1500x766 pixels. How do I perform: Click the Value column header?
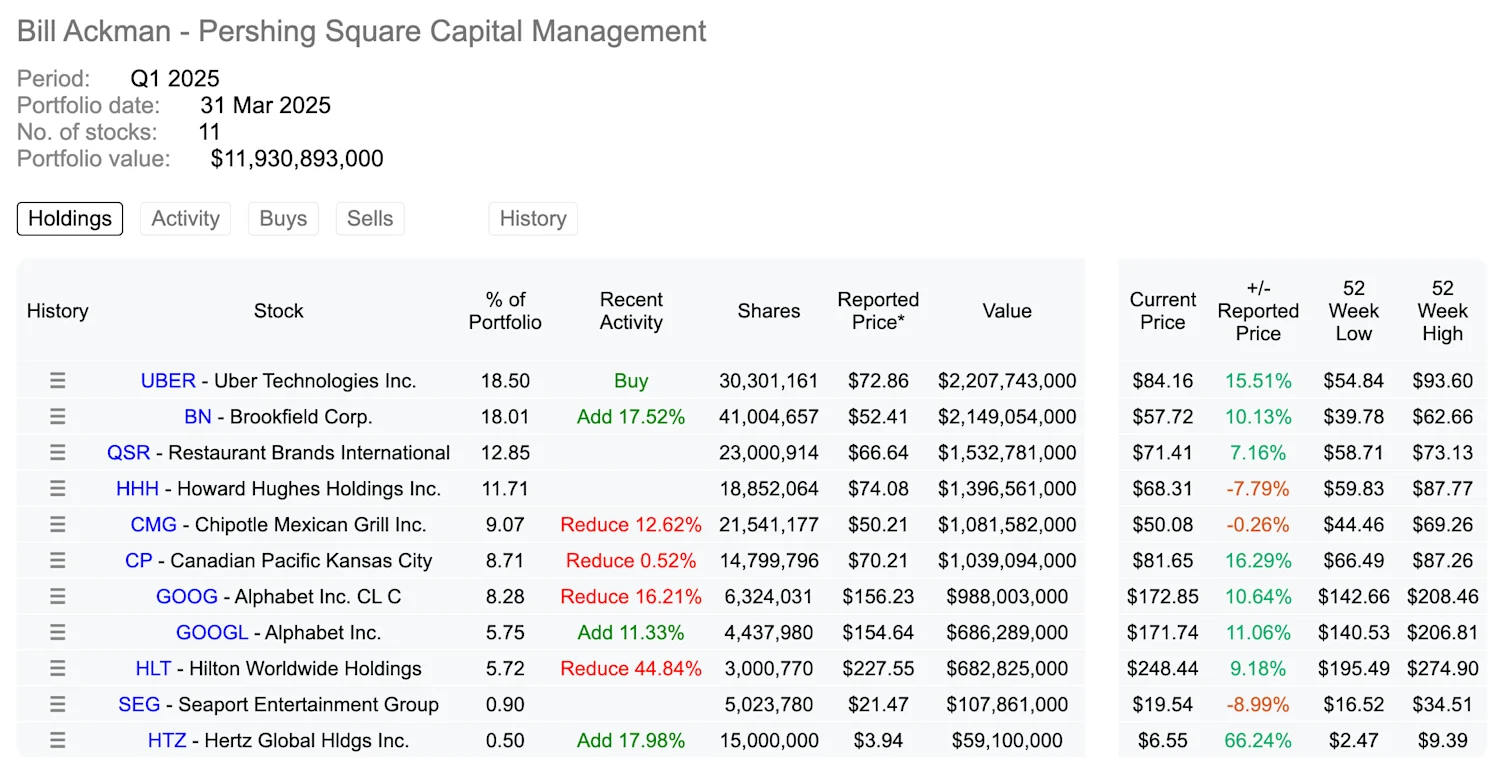pos(1007,311)
